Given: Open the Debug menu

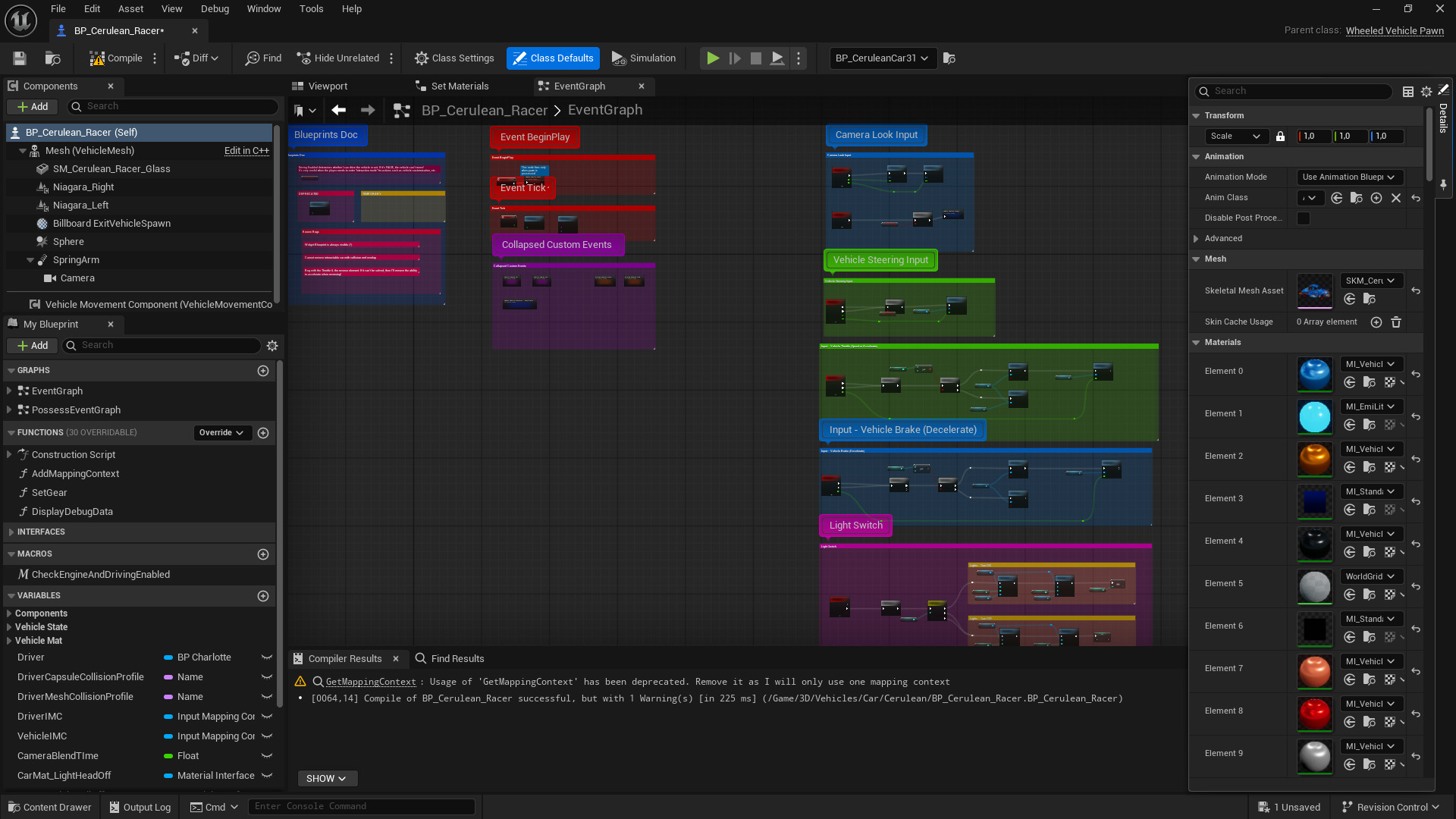Looking at the screenshot, I should click(x=215, y=9).
